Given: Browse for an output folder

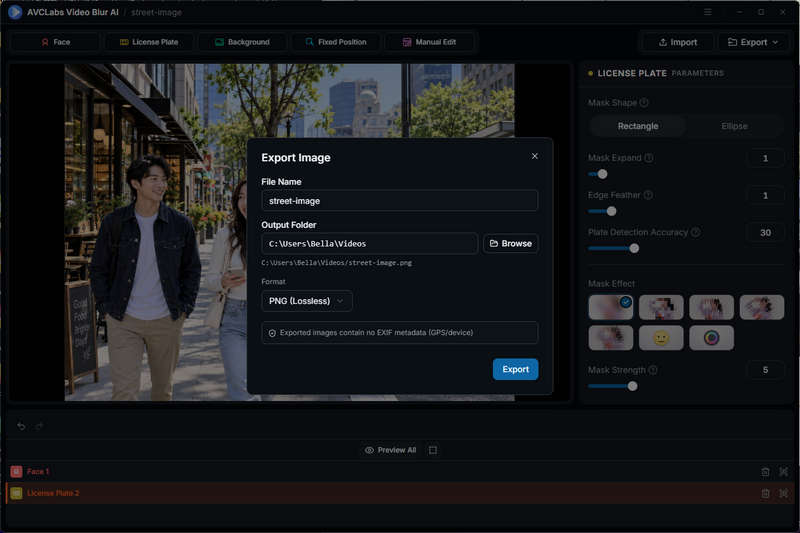Looking at the screenshot, I should (x=510, y=243).
